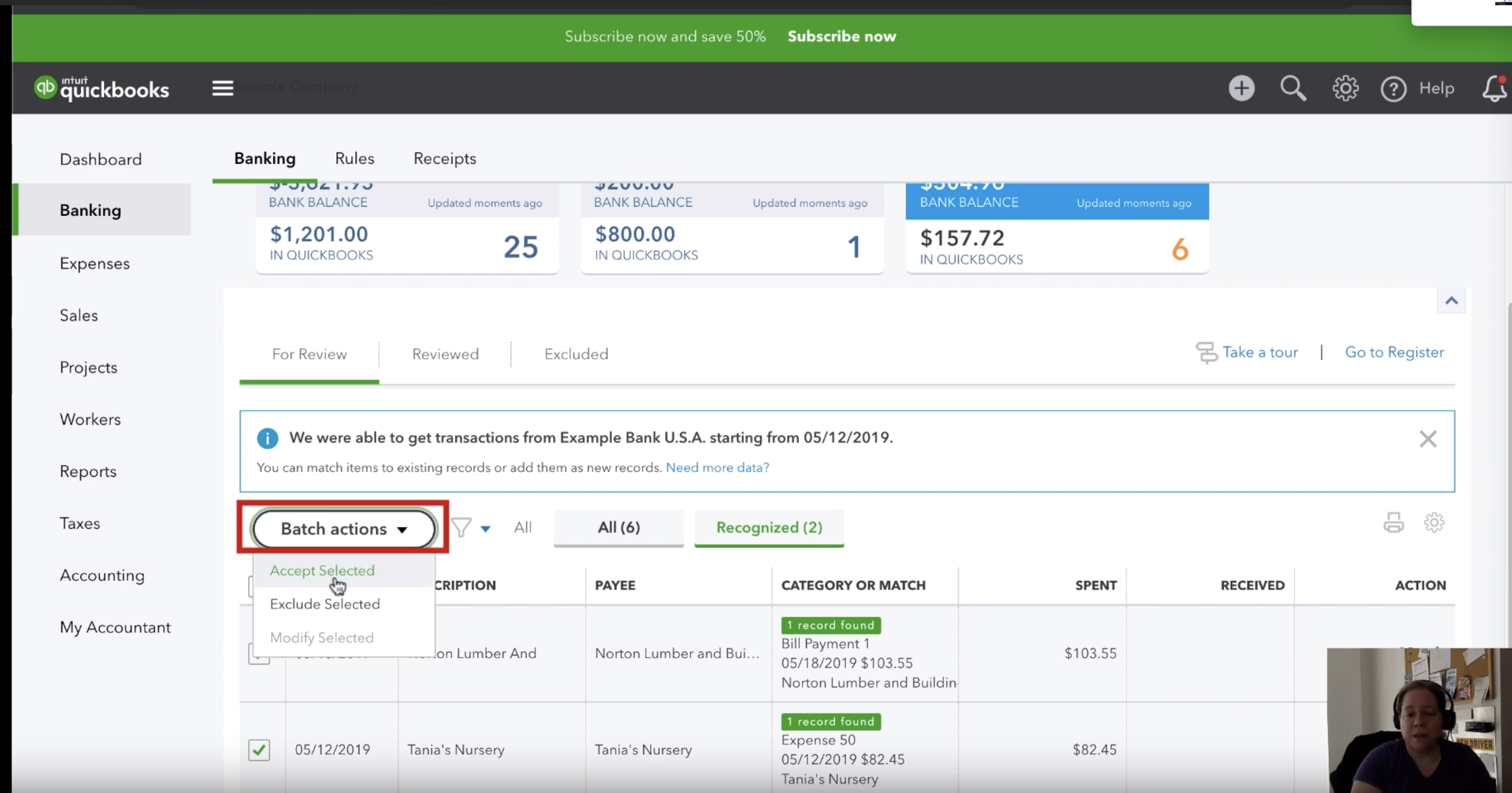Select the $800.00 account card

tap(732, 228)
